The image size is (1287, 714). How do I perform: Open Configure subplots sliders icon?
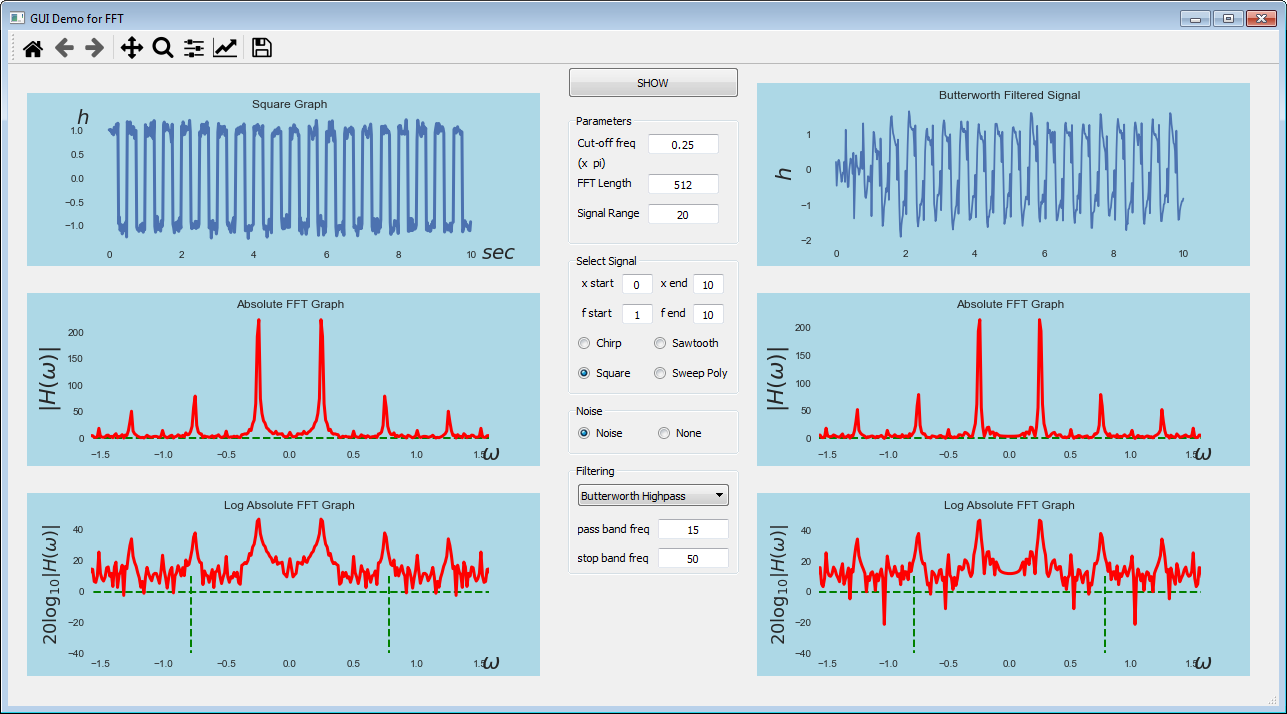[x=194, y=48]
